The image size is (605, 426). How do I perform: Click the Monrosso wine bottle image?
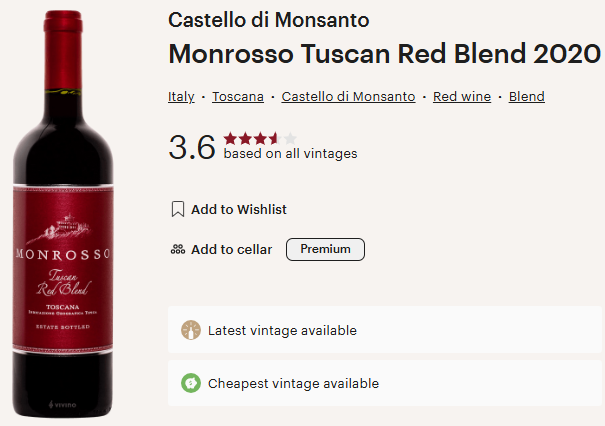[63, 214]
